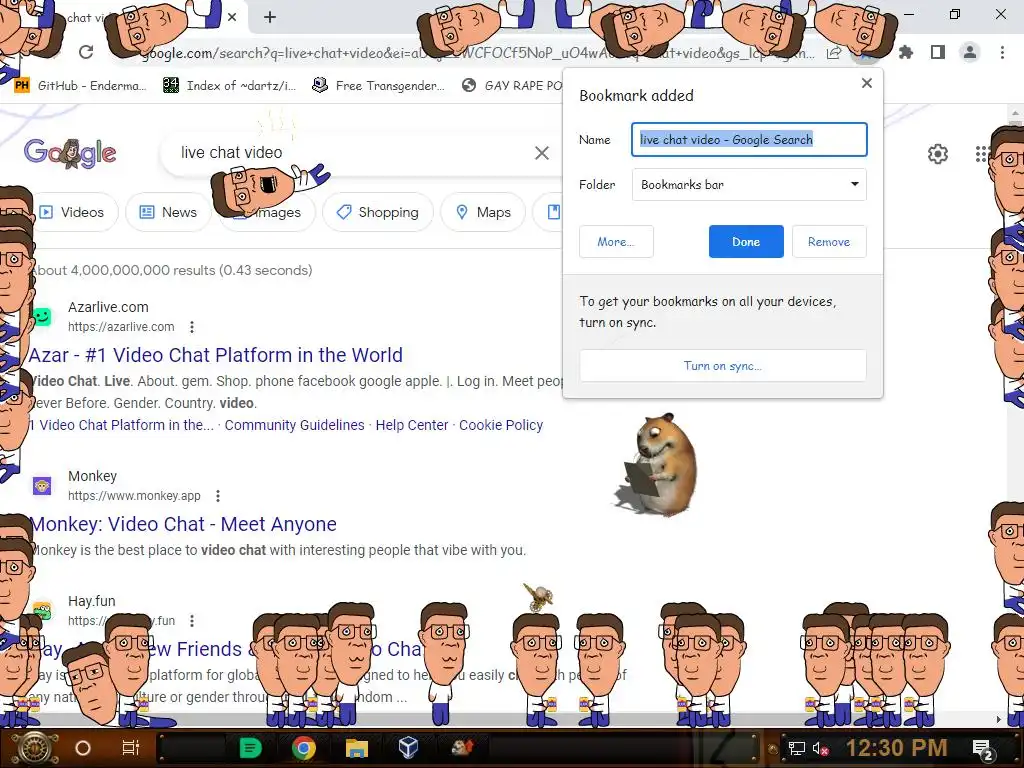This screenshot has height=768, width=1024.
Task: Click Turn on sync...
Action: [723, 366]
